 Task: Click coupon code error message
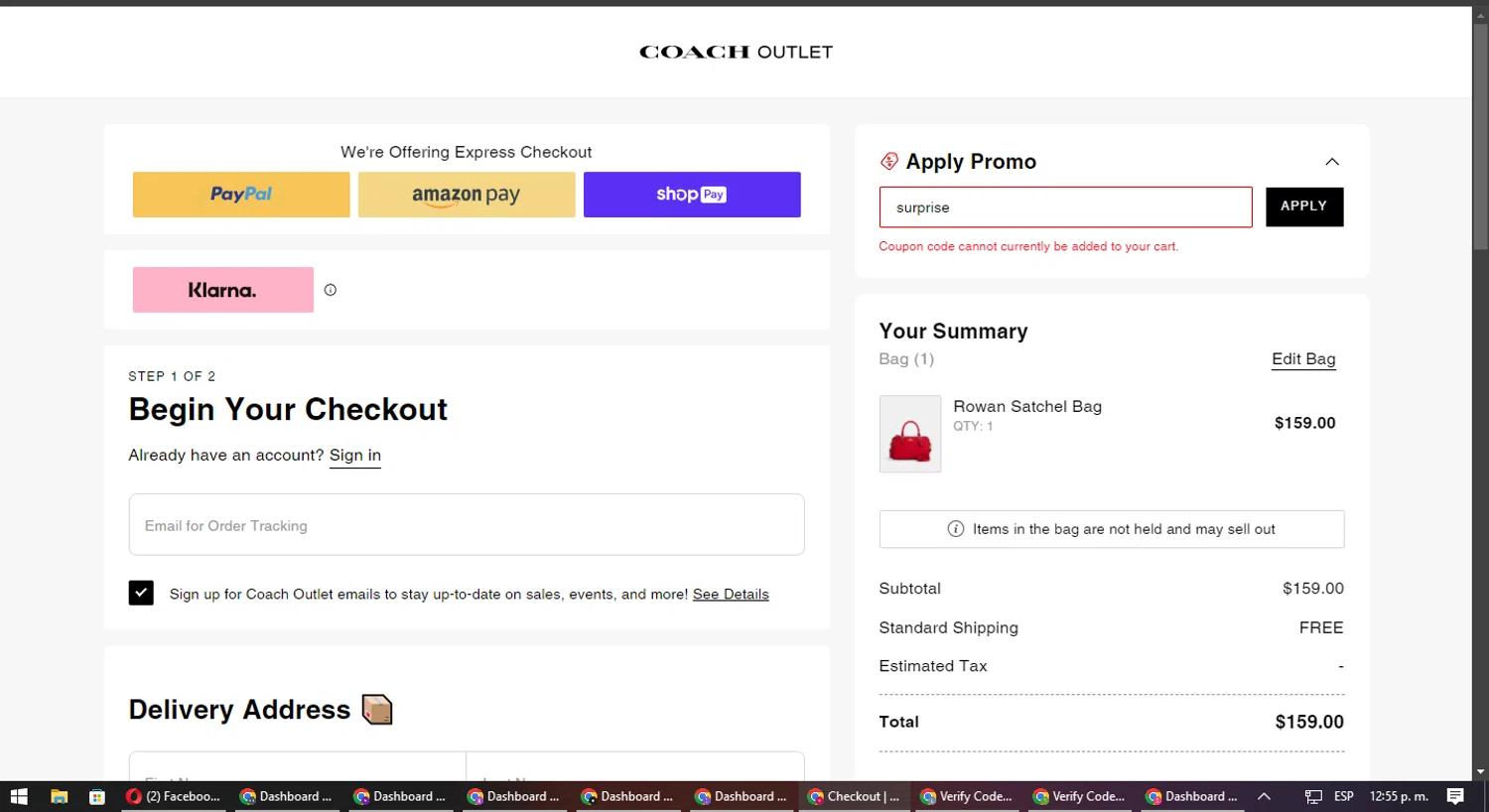tap(1028, 246)
